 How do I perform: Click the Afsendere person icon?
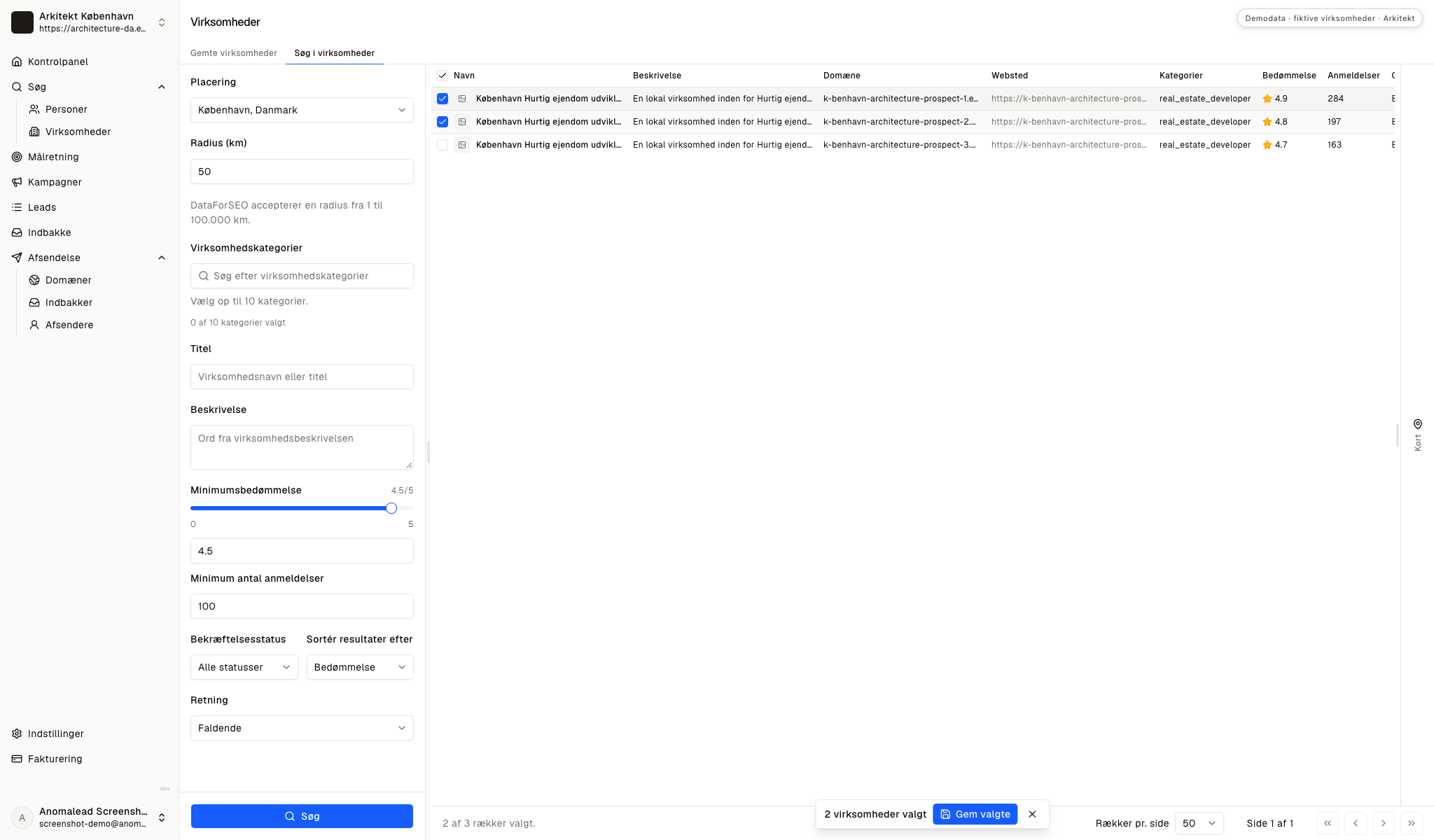point(34,325)
